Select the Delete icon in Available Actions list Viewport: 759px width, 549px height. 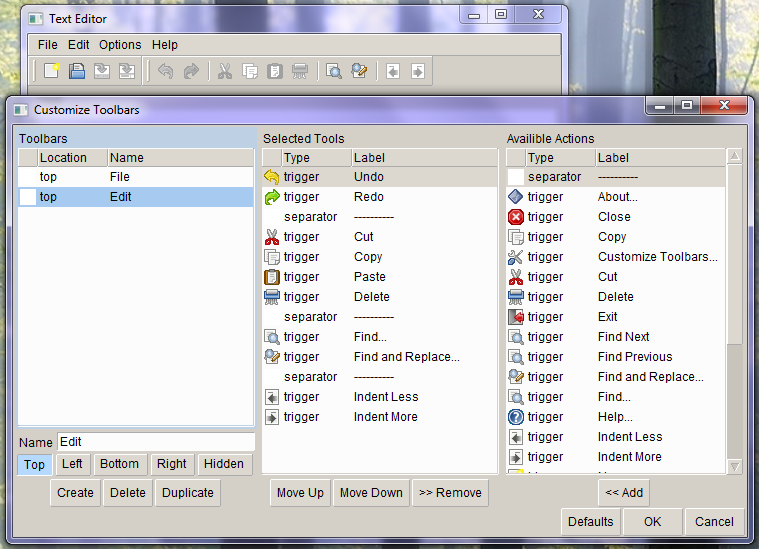coord(516,297)
